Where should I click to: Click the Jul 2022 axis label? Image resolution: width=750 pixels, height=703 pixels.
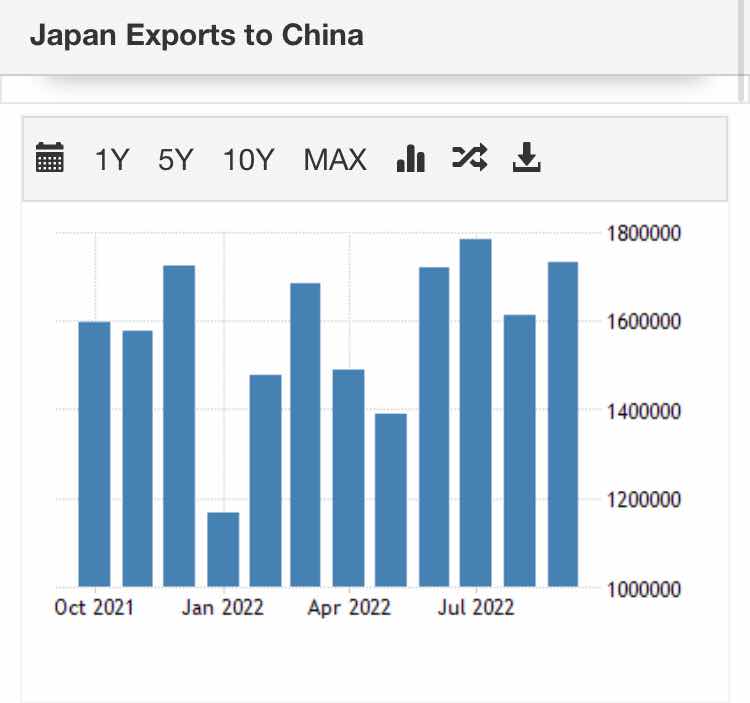(x=476, y=608)
